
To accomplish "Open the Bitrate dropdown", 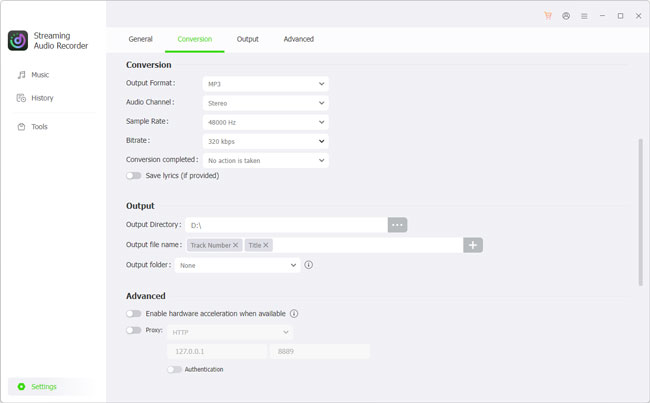I will 266,141.
